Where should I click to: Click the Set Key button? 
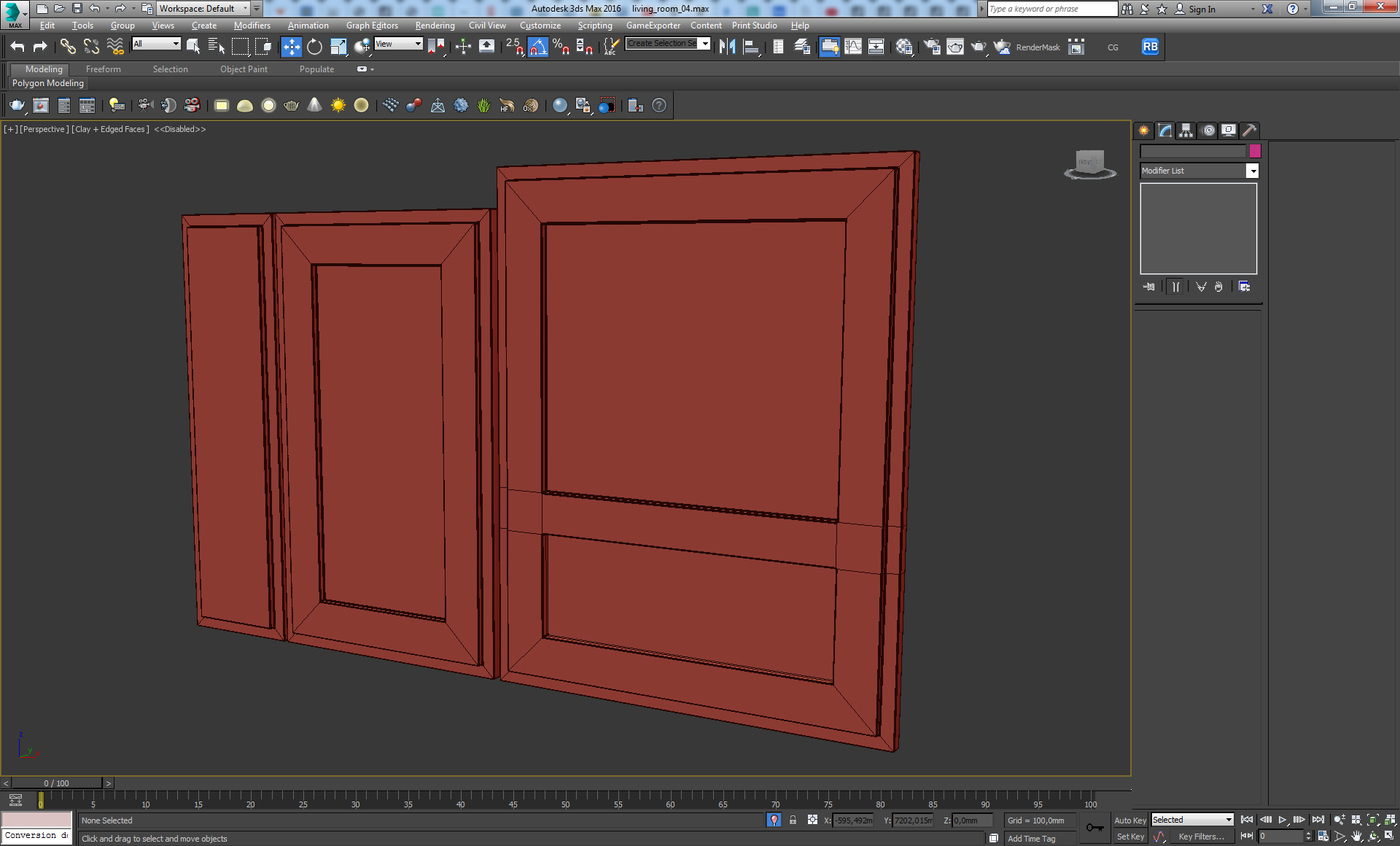(1130, 837)
